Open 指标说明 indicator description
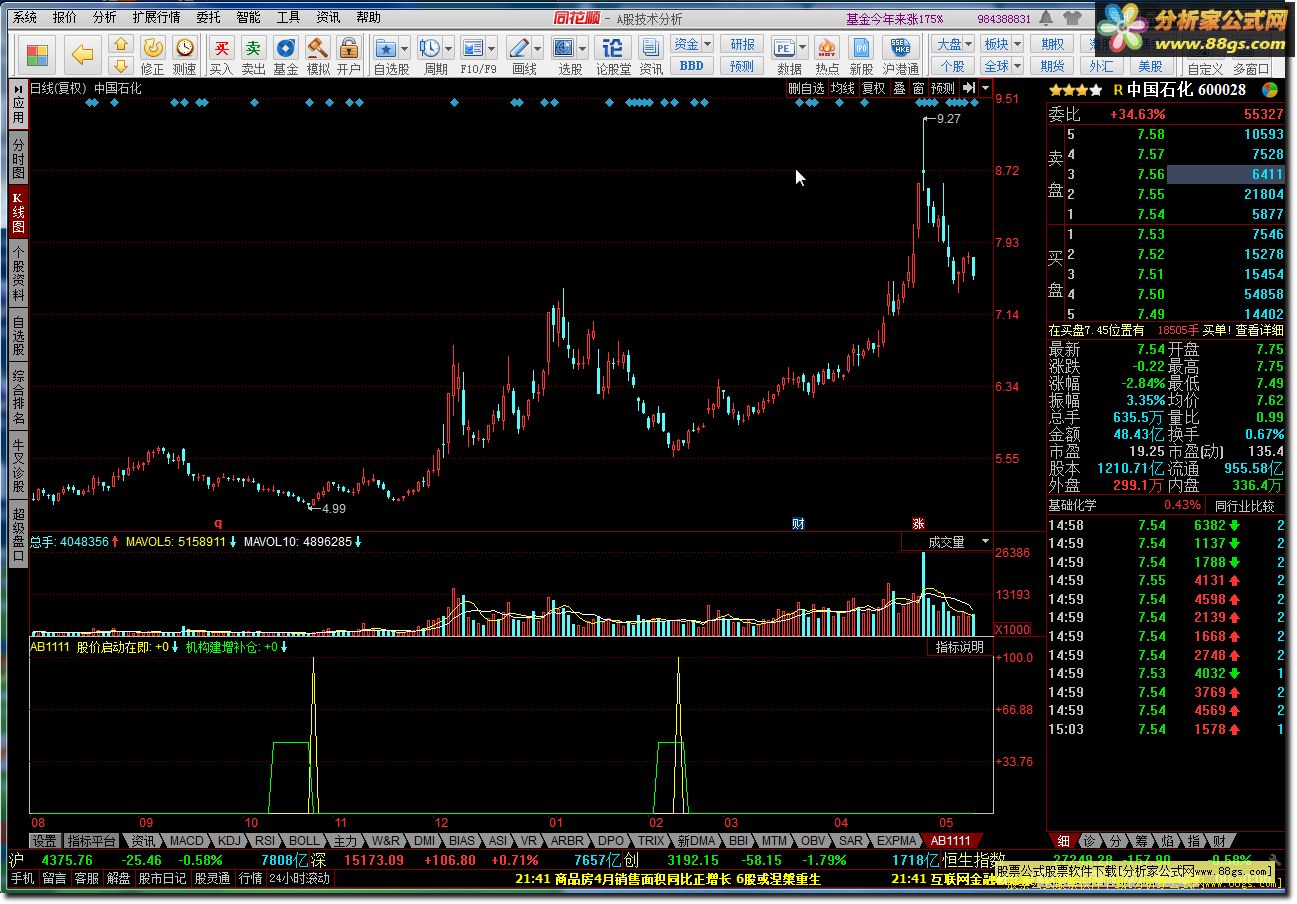Screen dimensions: 1297x904 click(x=960, y=647)
